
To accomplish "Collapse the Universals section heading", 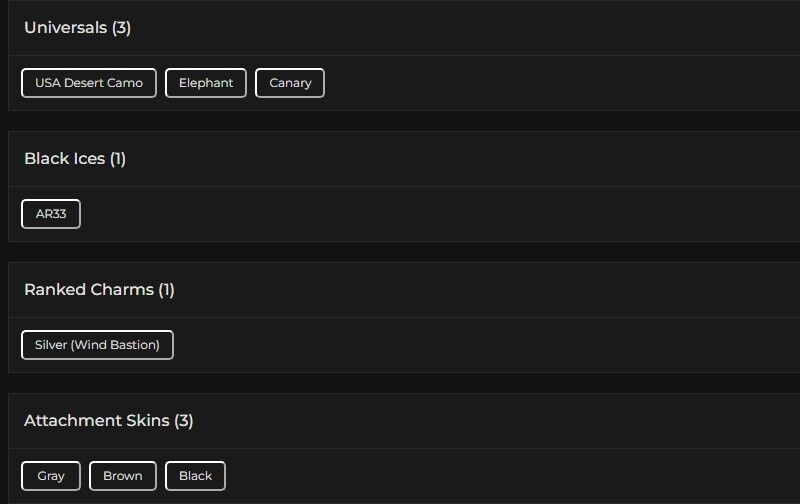I will pos(65,28).
